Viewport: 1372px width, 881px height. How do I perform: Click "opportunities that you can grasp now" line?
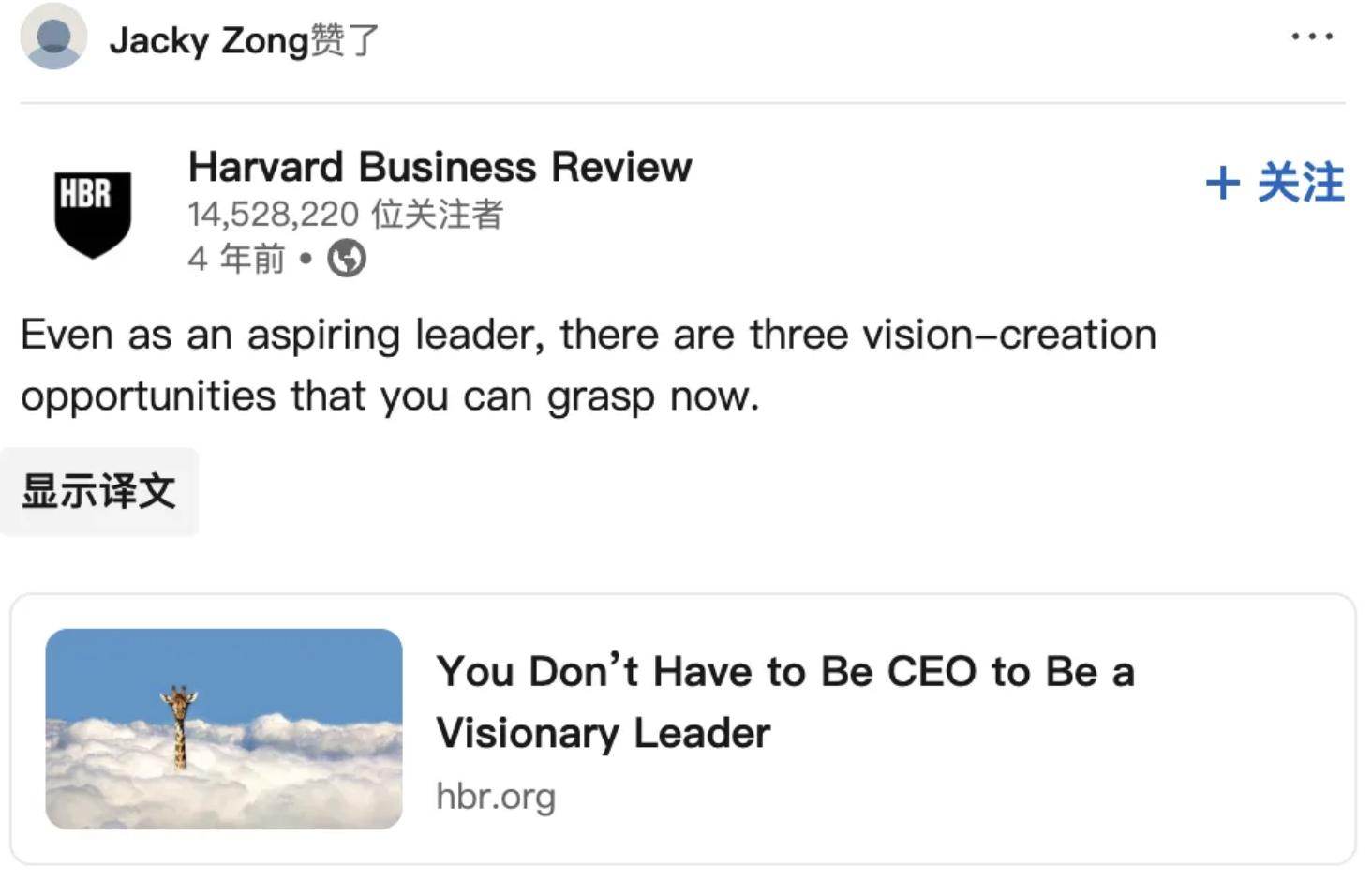coord(389,396)
